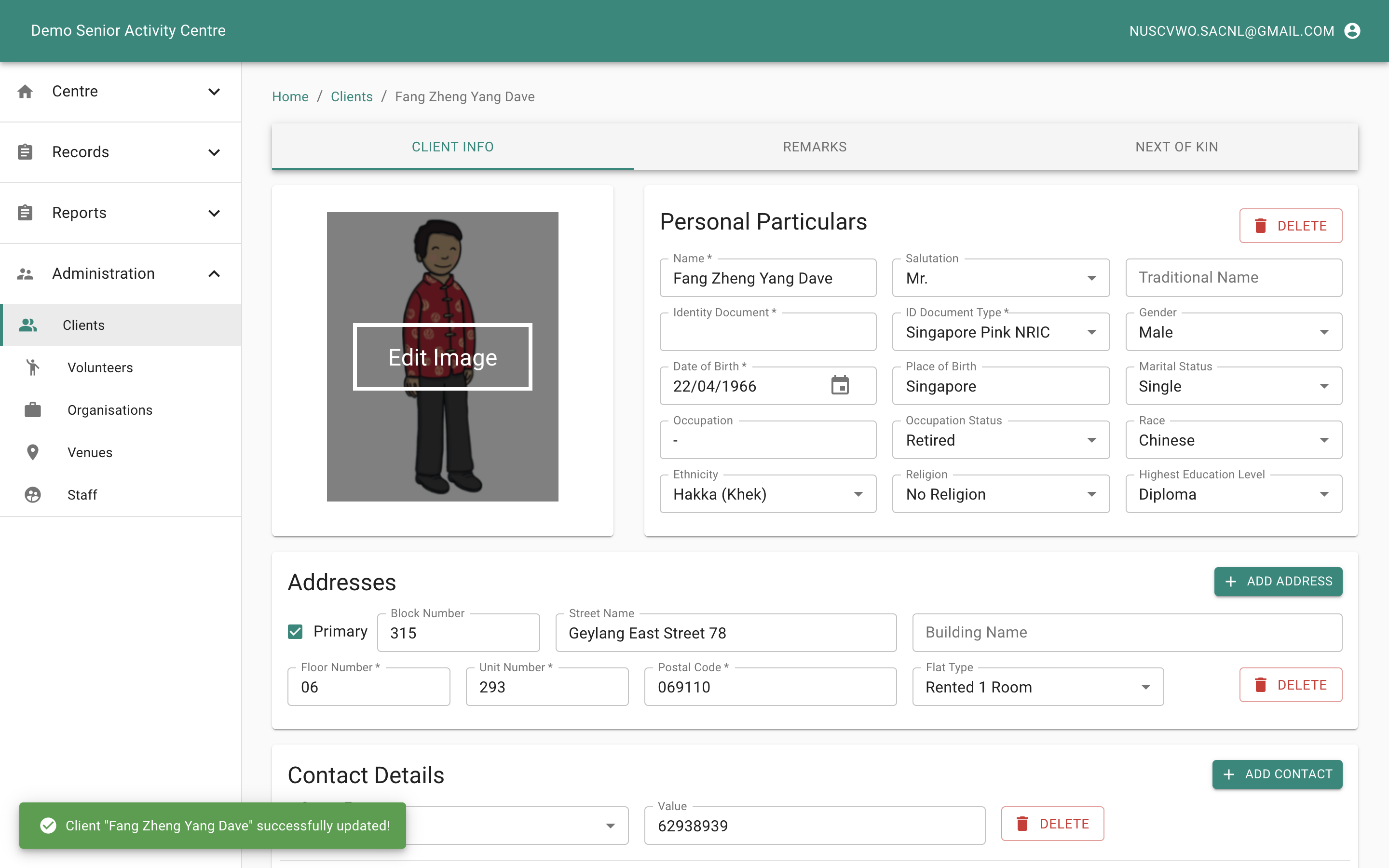Click the Centre home icon
The width and height of the screenshot is (1389, 868).
pos(25,91)
